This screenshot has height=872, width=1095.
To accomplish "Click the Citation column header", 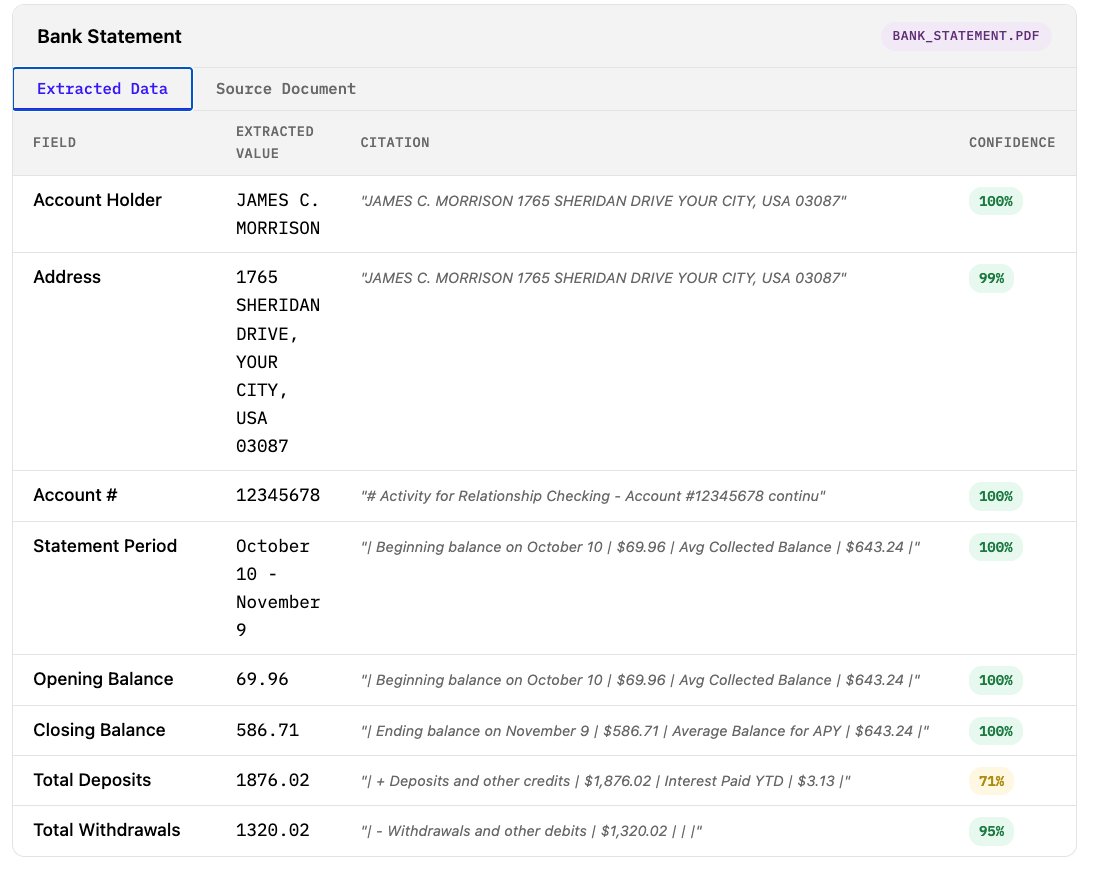I will tap(394, 143).
